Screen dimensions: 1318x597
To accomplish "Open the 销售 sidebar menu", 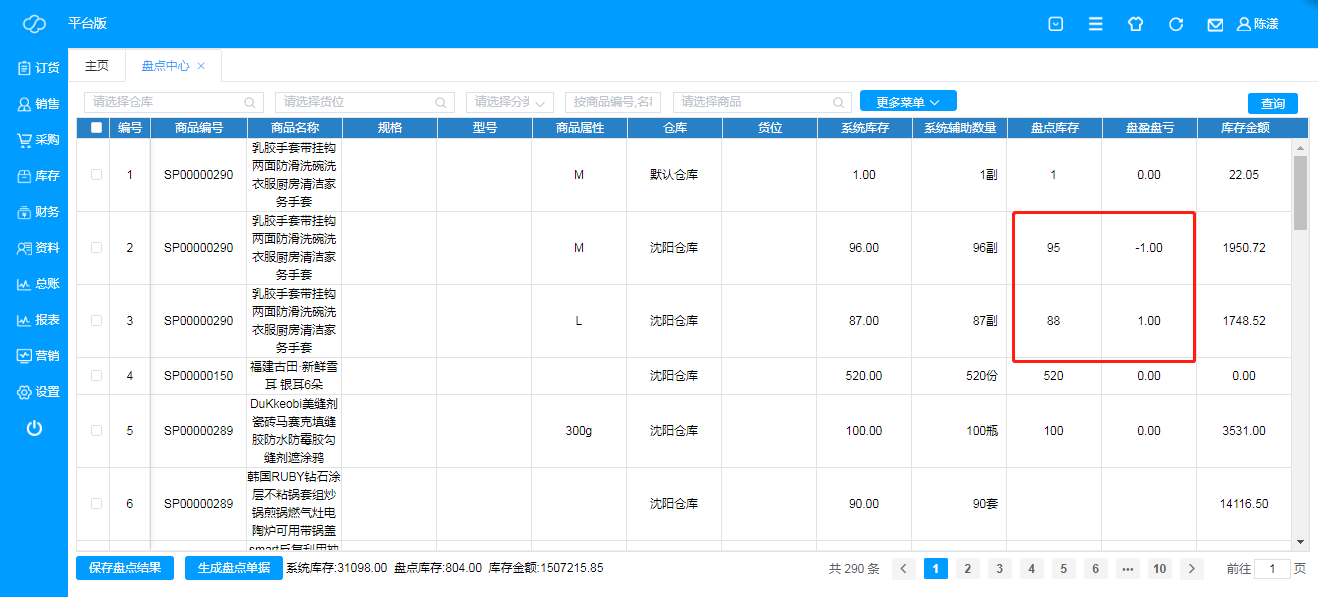I will point(38,104).
